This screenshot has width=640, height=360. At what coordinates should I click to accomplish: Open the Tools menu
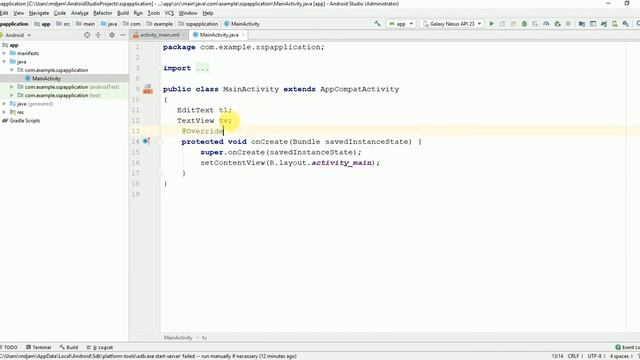[x=153, y=13]
